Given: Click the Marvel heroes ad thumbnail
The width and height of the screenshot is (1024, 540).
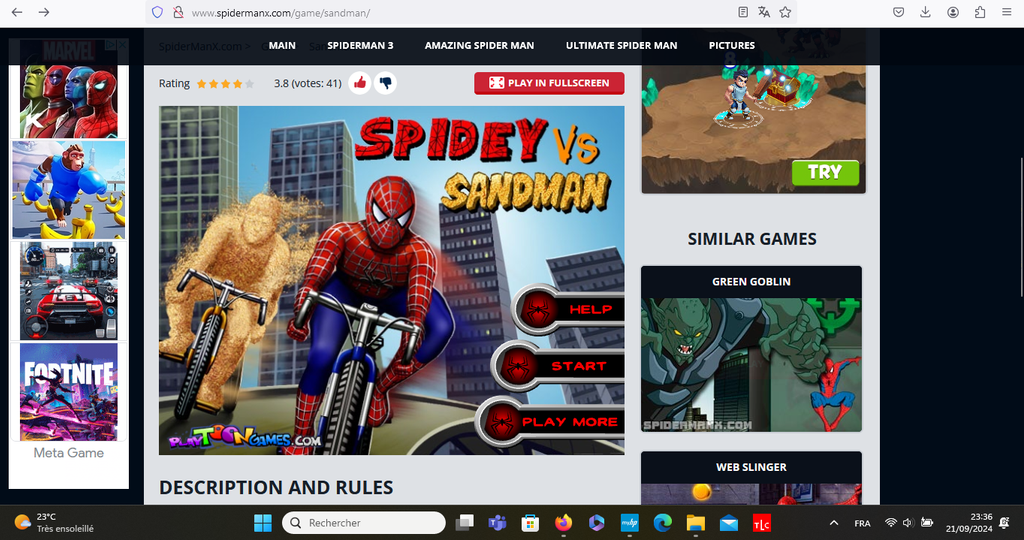Looking at the screenshot, I should click(x=69, y=88).
